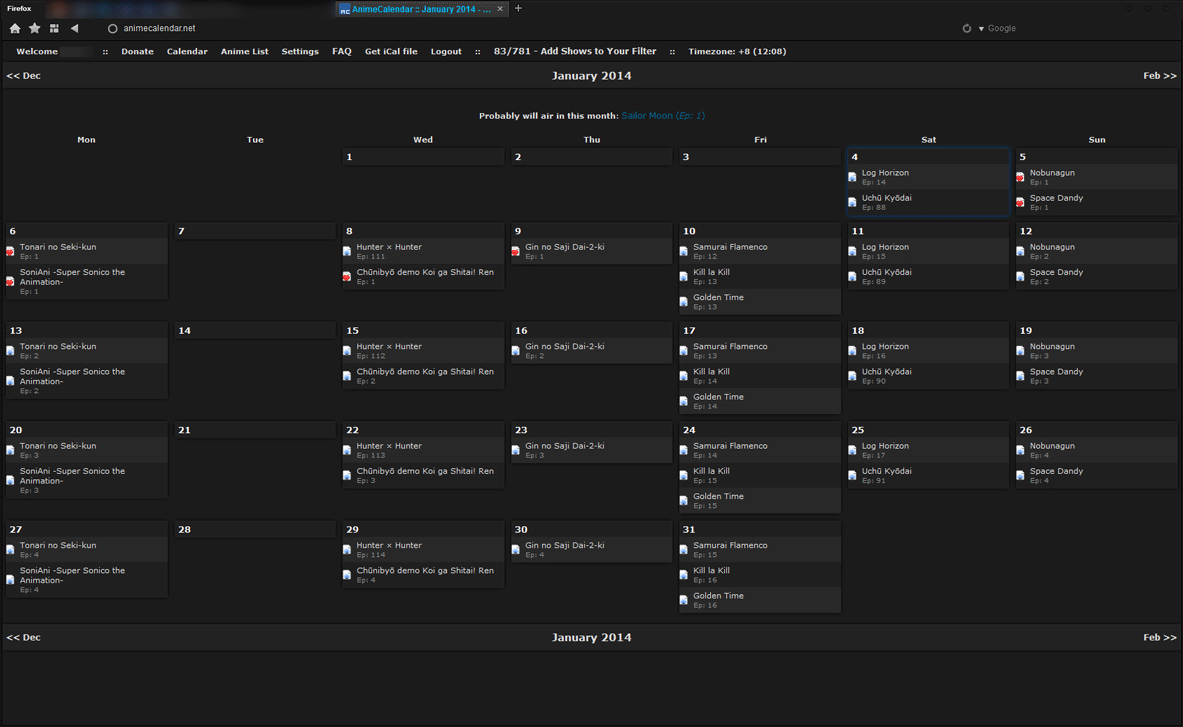Click red icon beside Gin no Saji Ep 1
The width and height of the screenshot is (1183, 727).
click(x=515, y=251)
